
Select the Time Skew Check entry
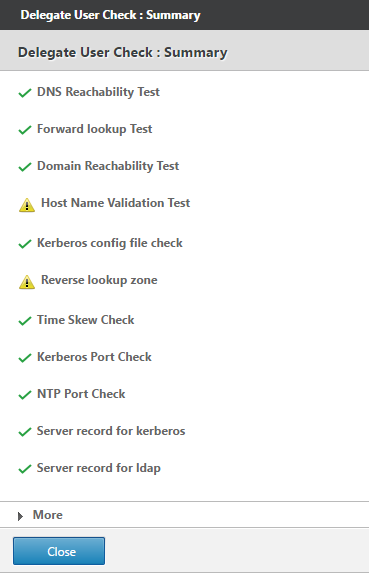(x=86, y=320)
